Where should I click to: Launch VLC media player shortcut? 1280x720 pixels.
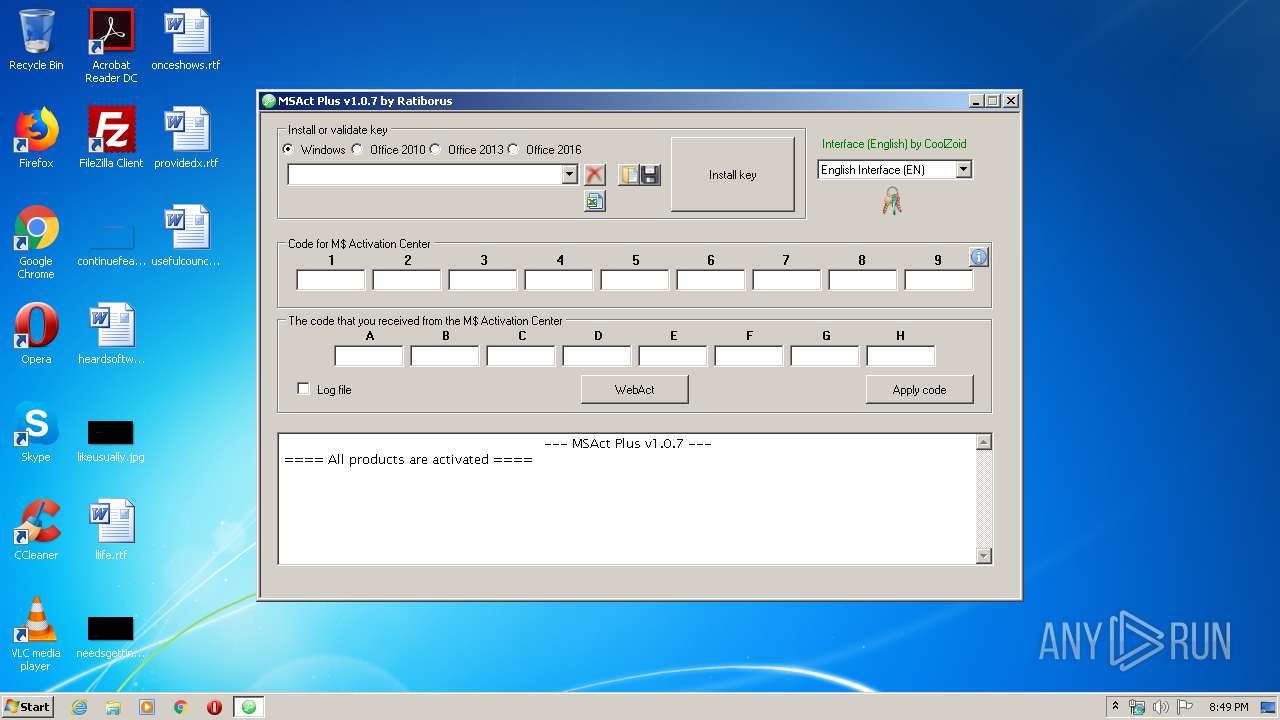36,634
